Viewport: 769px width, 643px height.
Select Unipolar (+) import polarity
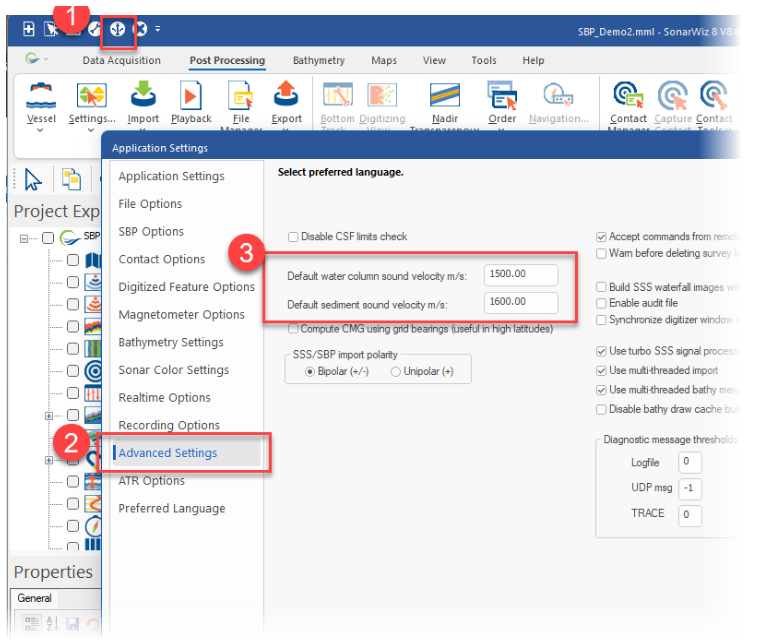397,371
